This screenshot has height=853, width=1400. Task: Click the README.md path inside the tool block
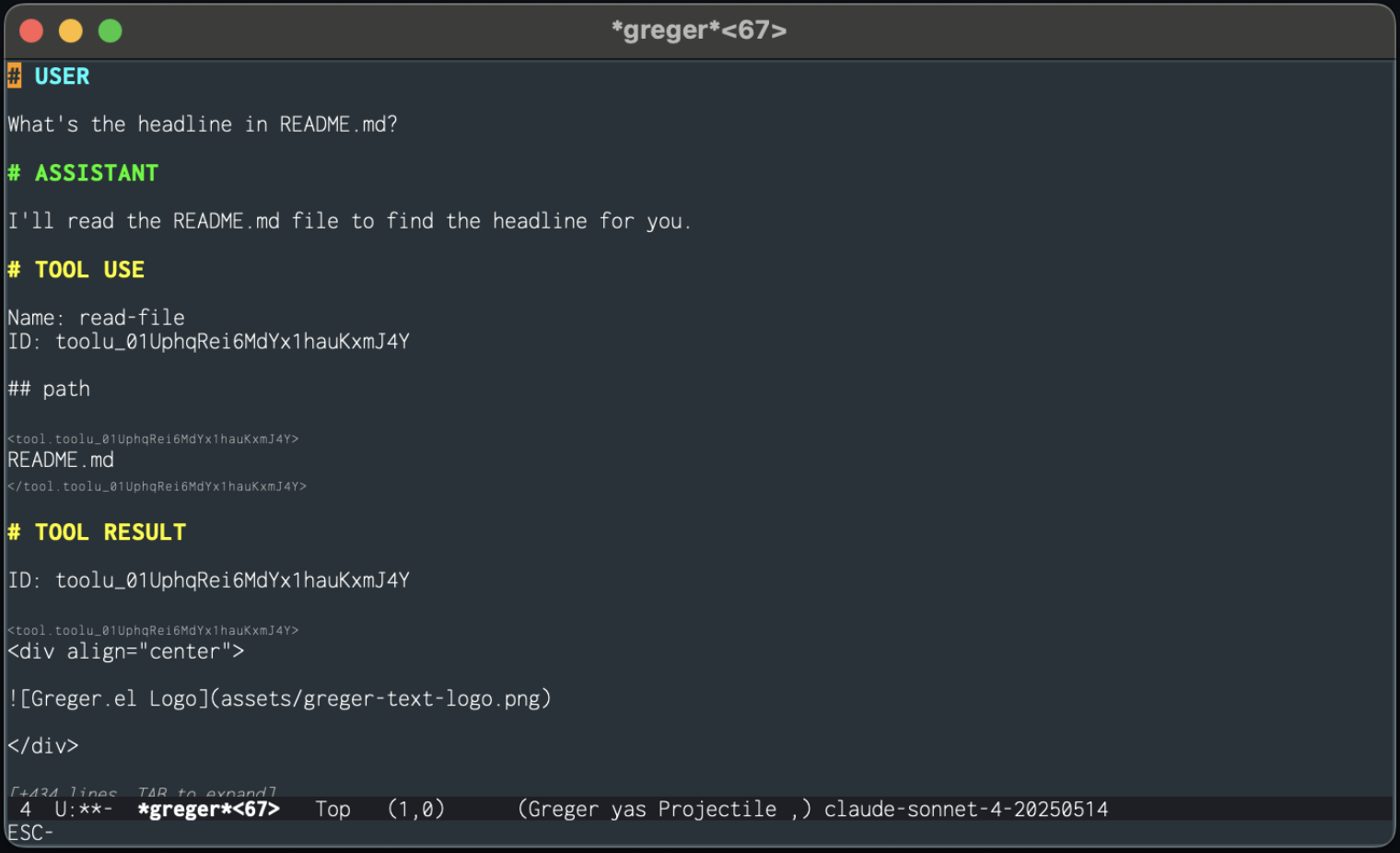pyautogui.click(x=60, y=460)
